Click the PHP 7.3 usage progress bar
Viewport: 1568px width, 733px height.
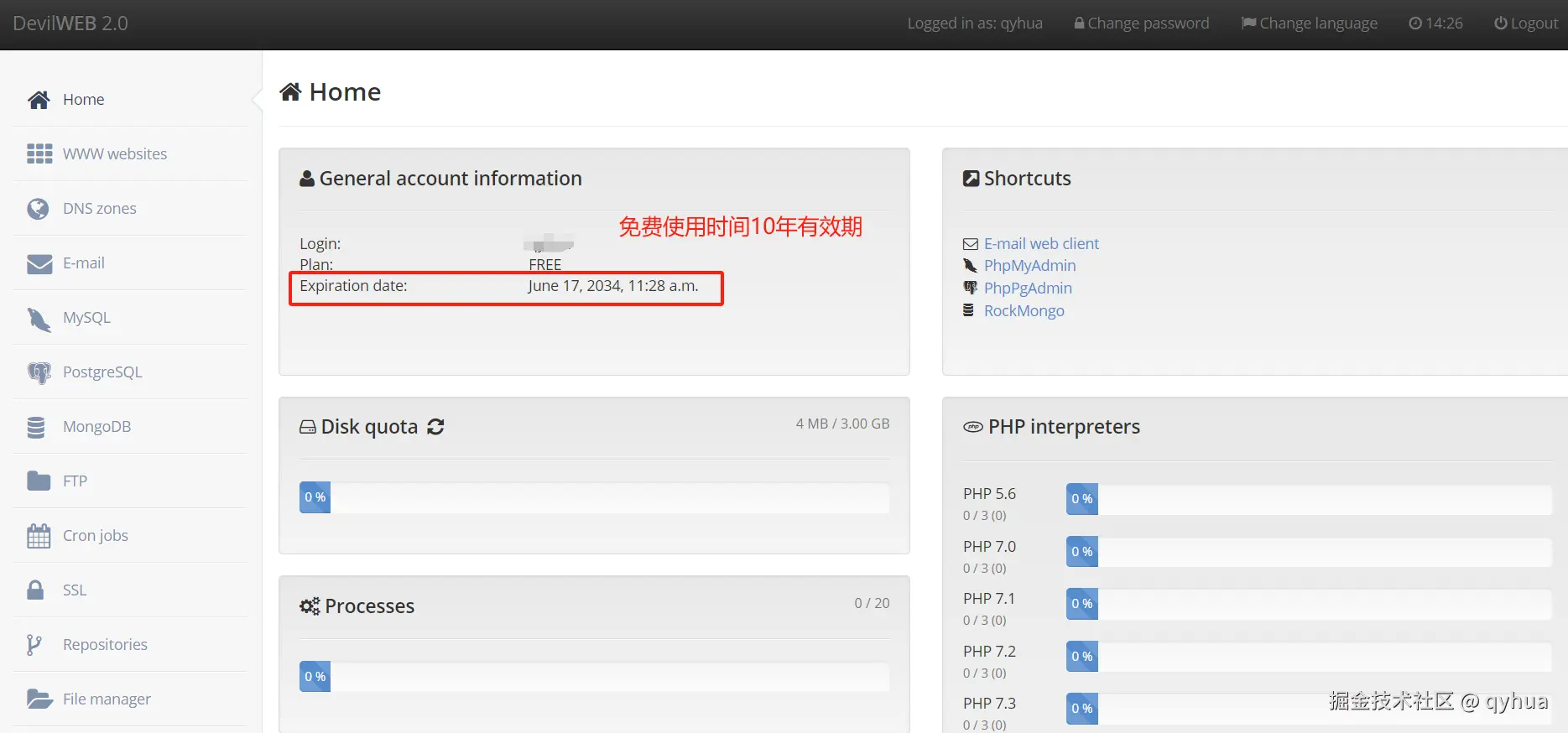point(1309,709)
